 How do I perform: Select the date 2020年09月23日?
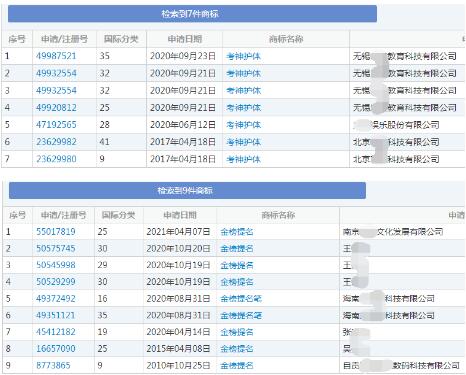(x=183, y=56)
